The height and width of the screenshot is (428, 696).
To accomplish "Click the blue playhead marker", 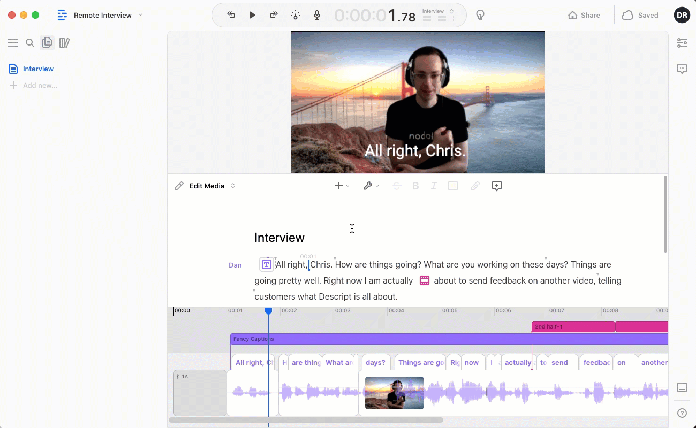I will [x=268, y=311].
